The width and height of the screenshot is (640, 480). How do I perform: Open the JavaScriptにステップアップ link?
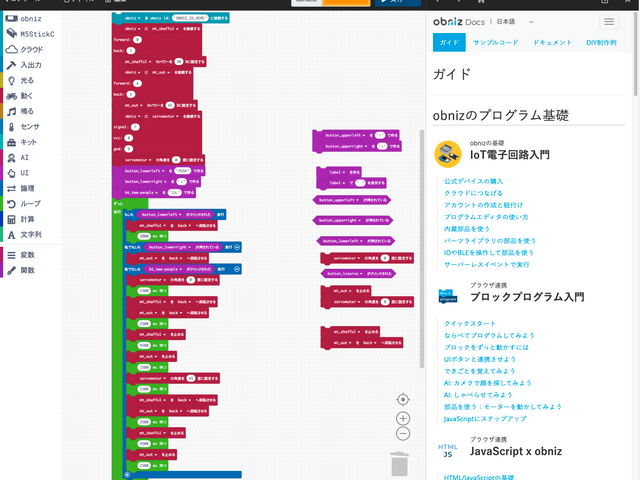485,418
